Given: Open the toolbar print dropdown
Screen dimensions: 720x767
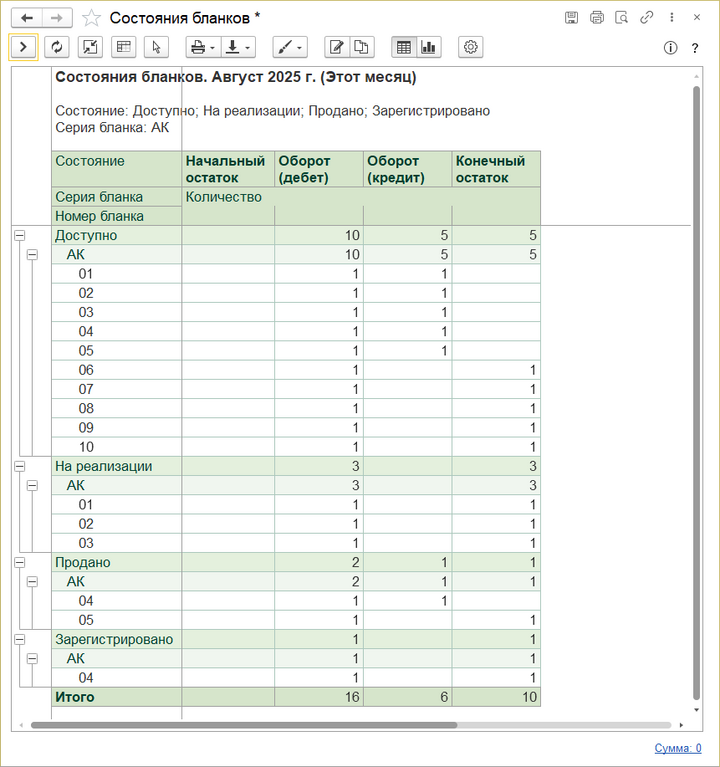Looking at the screenshot, I should point(203,47).
